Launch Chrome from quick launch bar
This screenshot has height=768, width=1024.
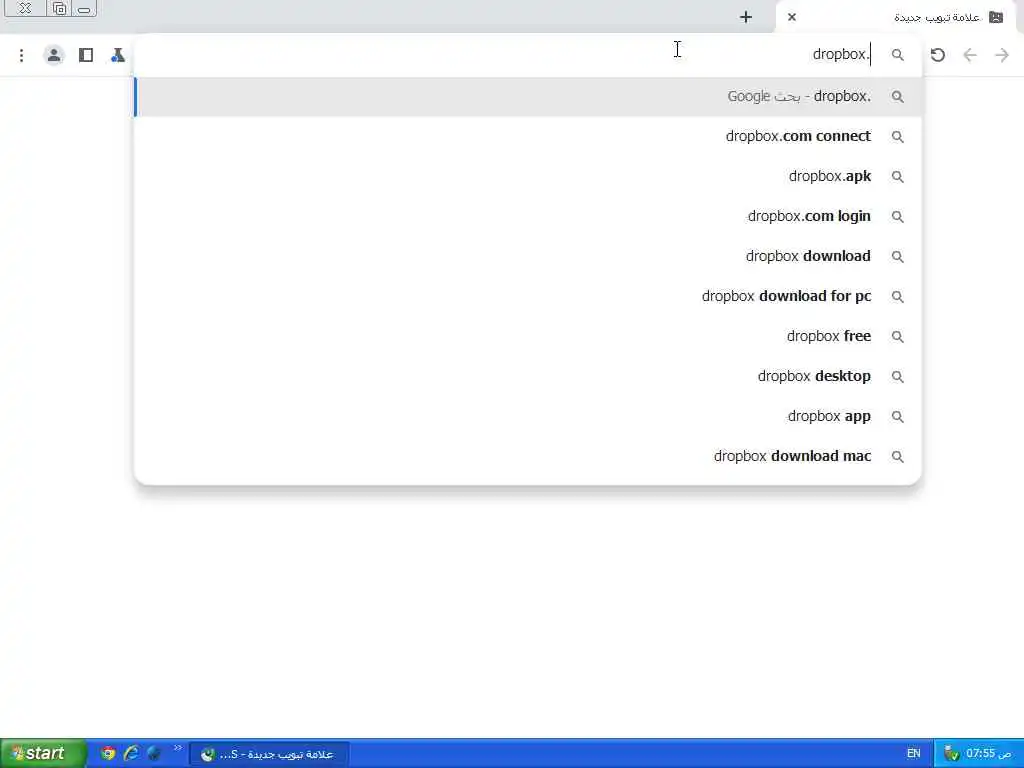(108, 754)
